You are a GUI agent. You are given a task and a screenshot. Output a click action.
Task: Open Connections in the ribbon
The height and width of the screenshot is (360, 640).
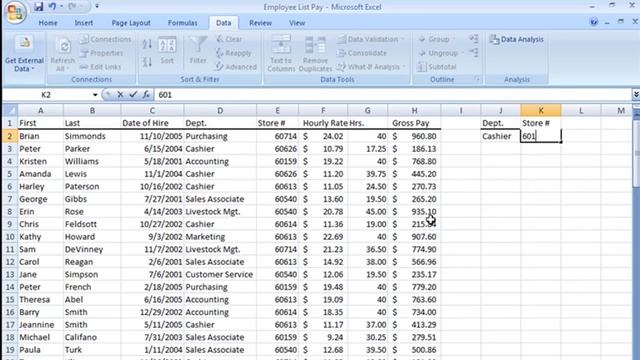coord(106,39)
